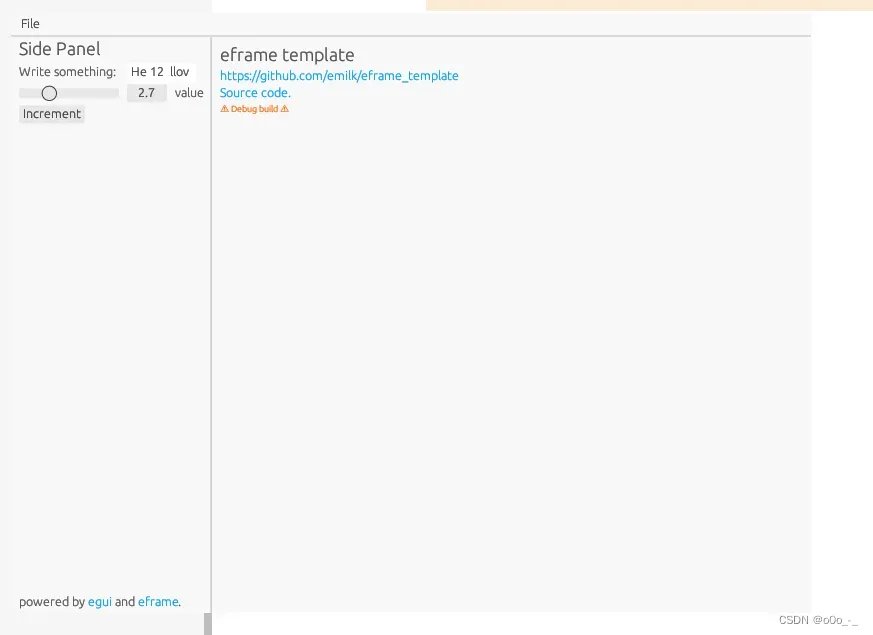873x635 pixels.
Task: Click the left warning icon beside Debug build
Action: pyautogui.click(x=224, y=109)
